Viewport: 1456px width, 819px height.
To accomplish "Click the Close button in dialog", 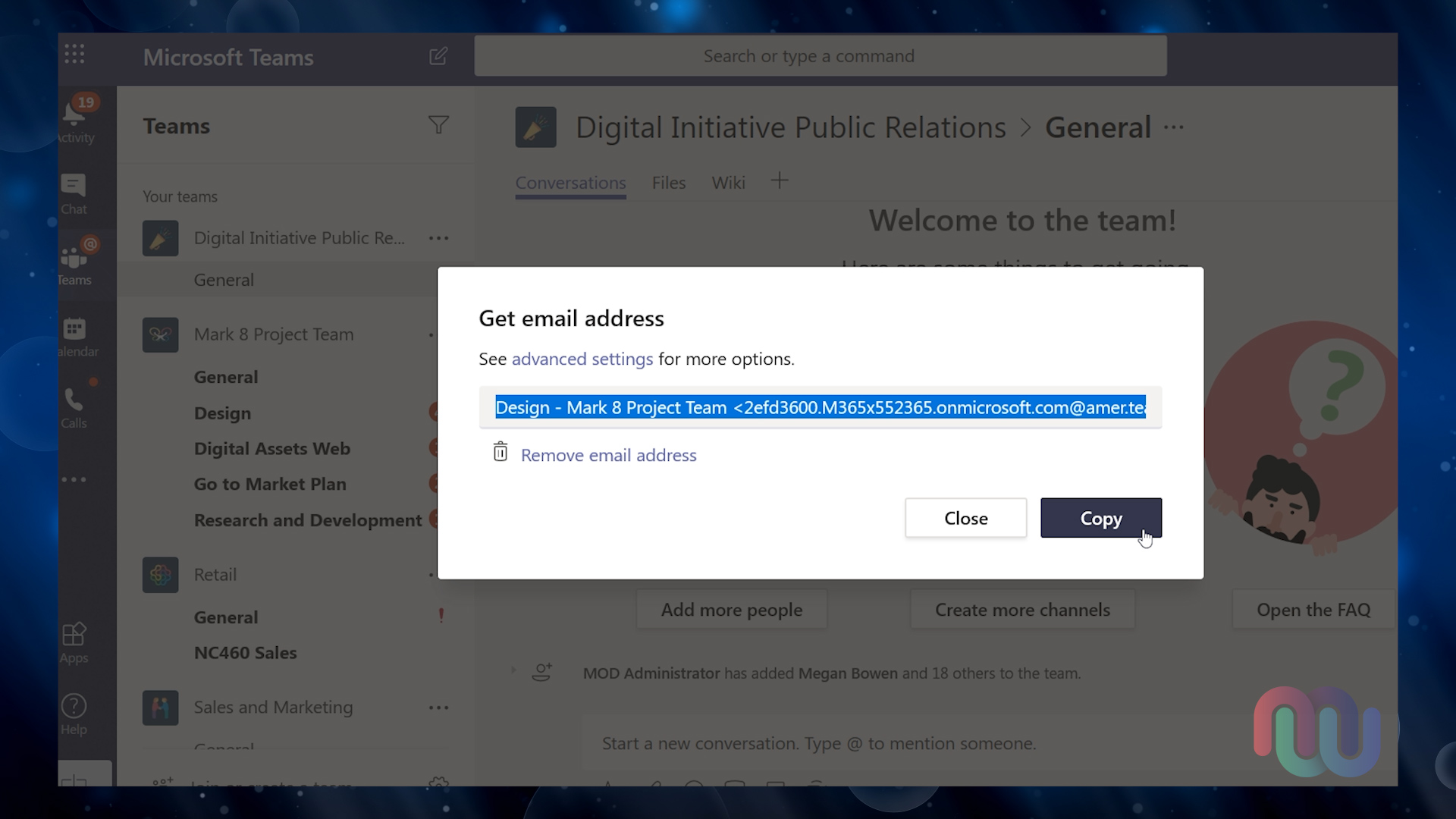I will pyautogui.click(x=965, y=518).
